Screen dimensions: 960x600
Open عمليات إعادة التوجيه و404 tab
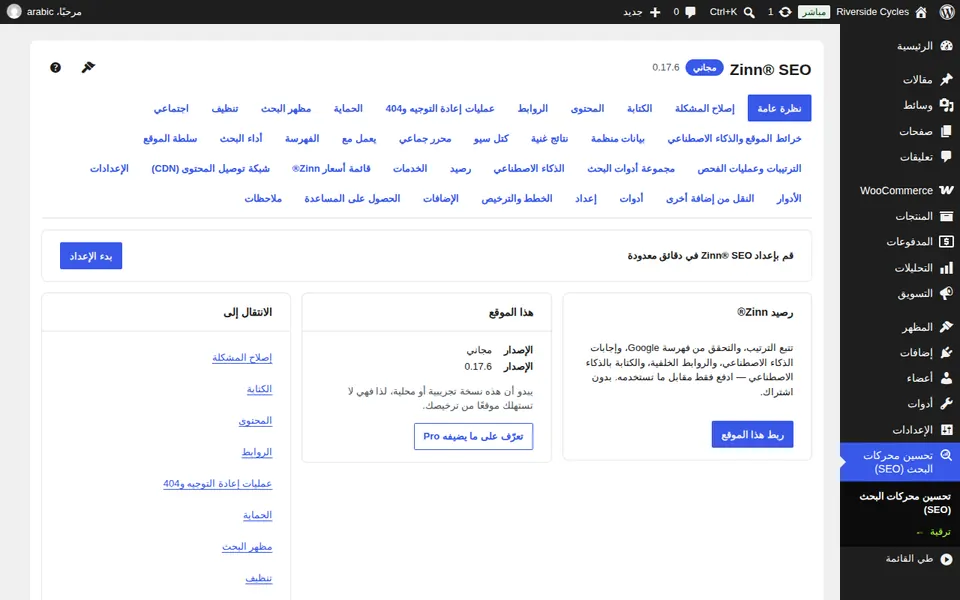(440, 108)
